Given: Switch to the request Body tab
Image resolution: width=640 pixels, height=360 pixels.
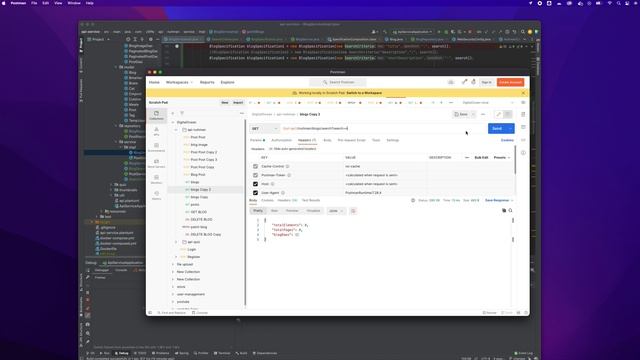Looking at the screenshot, I should click(x=327, y=140).
